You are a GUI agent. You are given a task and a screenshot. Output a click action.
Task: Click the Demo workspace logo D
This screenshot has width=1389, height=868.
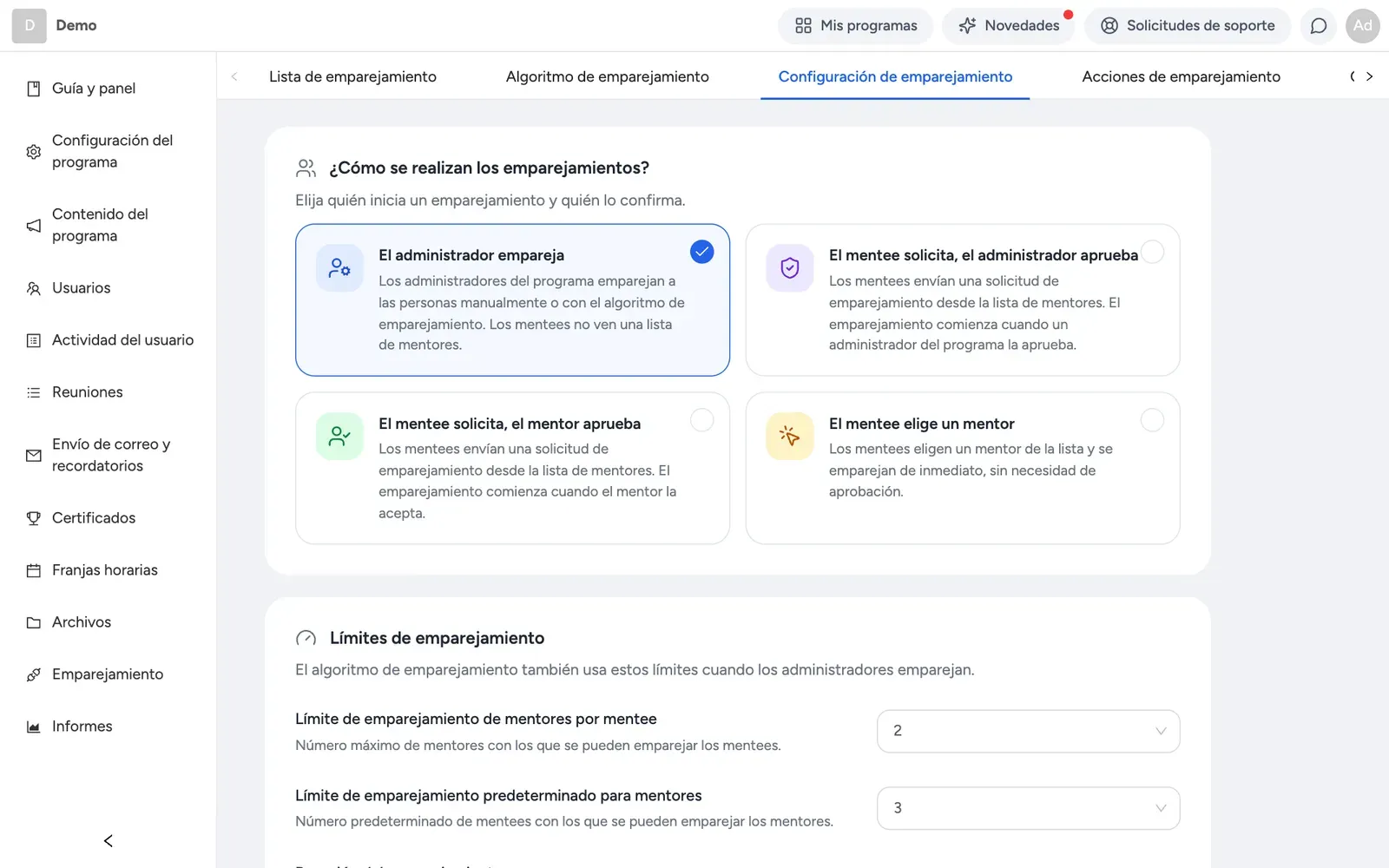(30, 26)
